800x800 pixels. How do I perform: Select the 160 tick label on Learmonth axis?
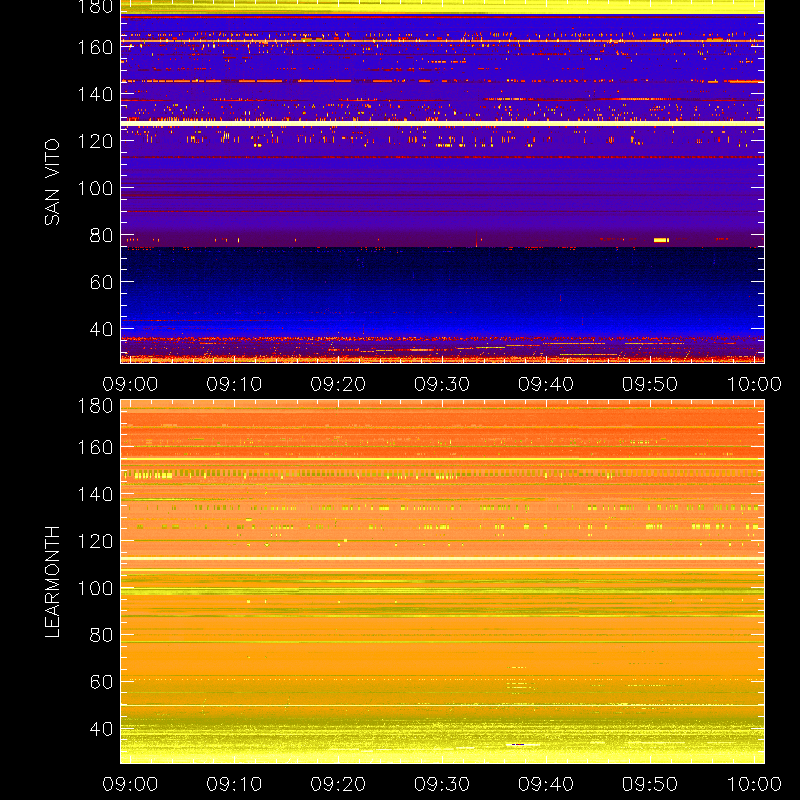95,447
